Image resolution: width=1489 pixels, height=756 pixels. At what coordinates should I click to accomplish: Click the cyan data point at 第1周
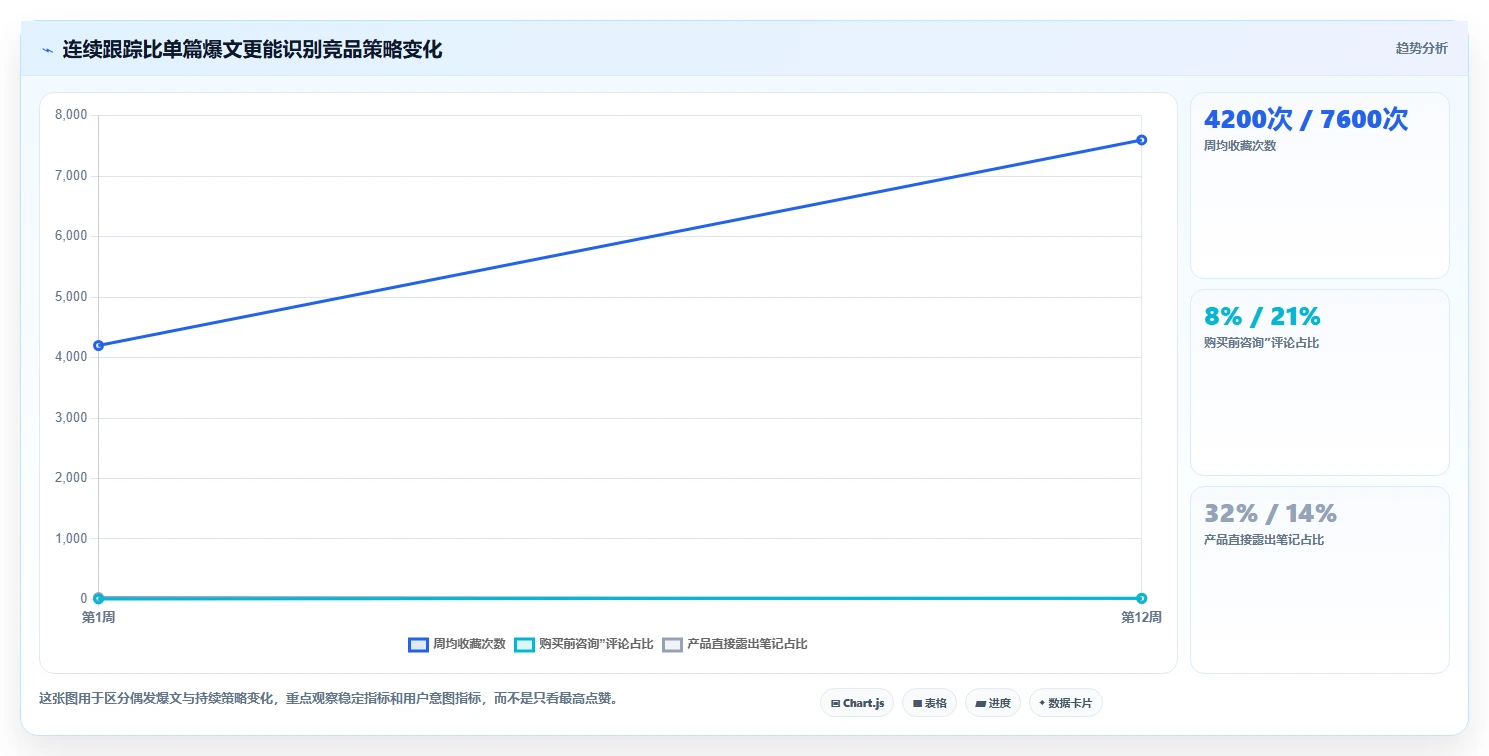click(x=98, y=598)
